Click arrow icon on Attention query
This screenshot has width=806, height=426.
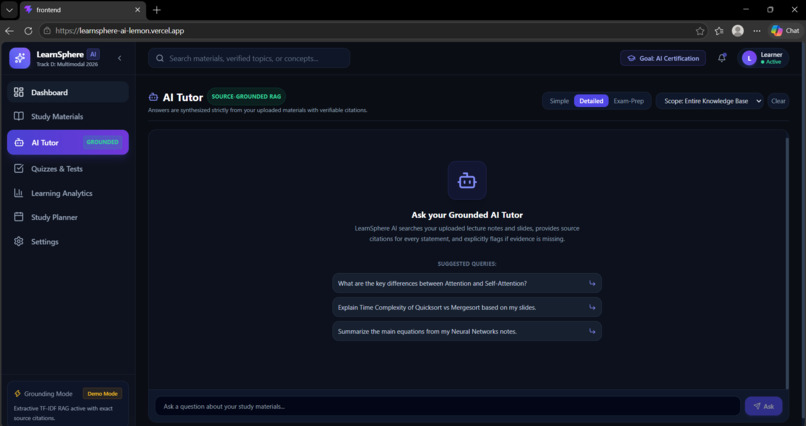[x=592, y=283]
